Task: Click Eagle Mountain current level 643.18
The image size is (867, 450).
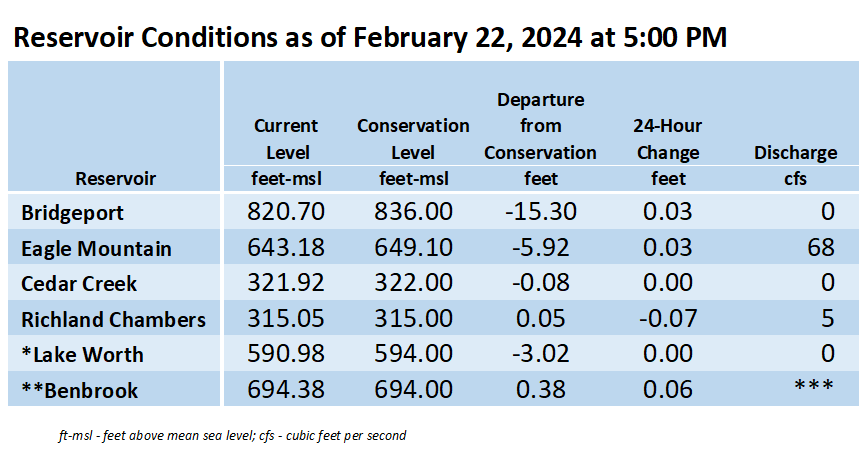Action: (x=286, y=247)
